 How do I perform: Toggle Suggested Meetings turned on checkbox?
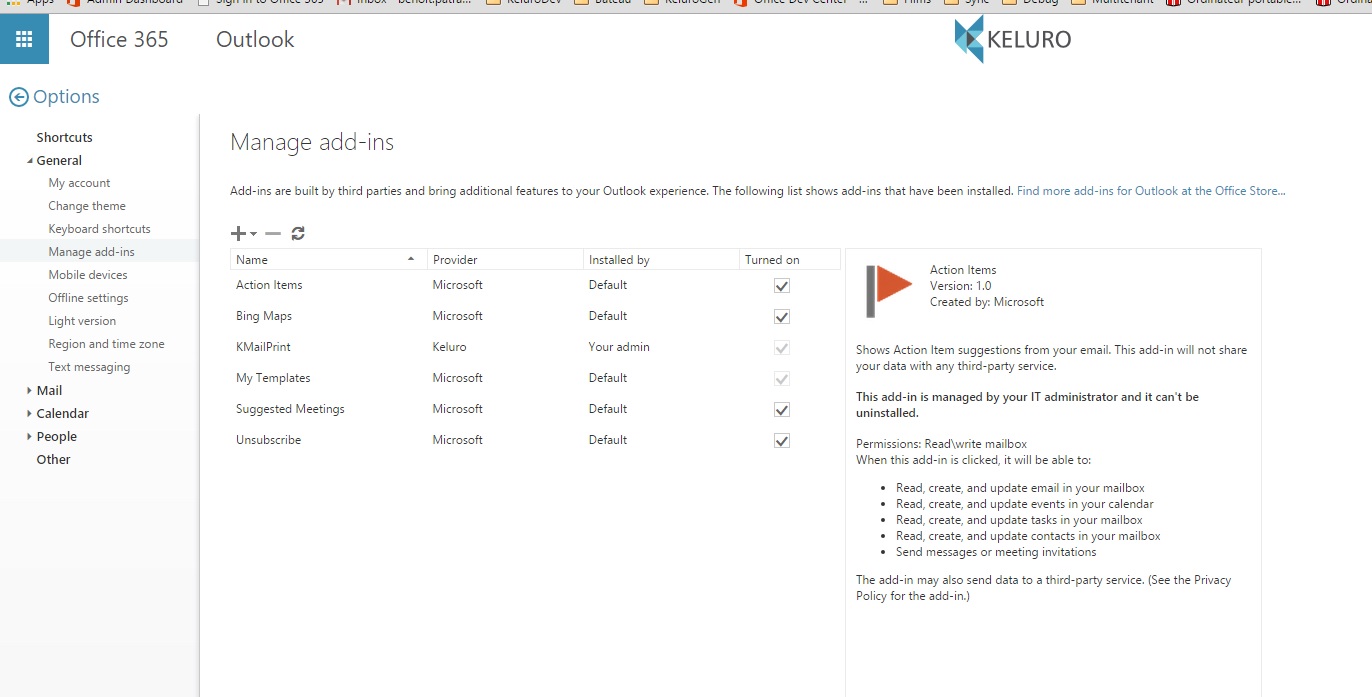(x=782, y=410)
